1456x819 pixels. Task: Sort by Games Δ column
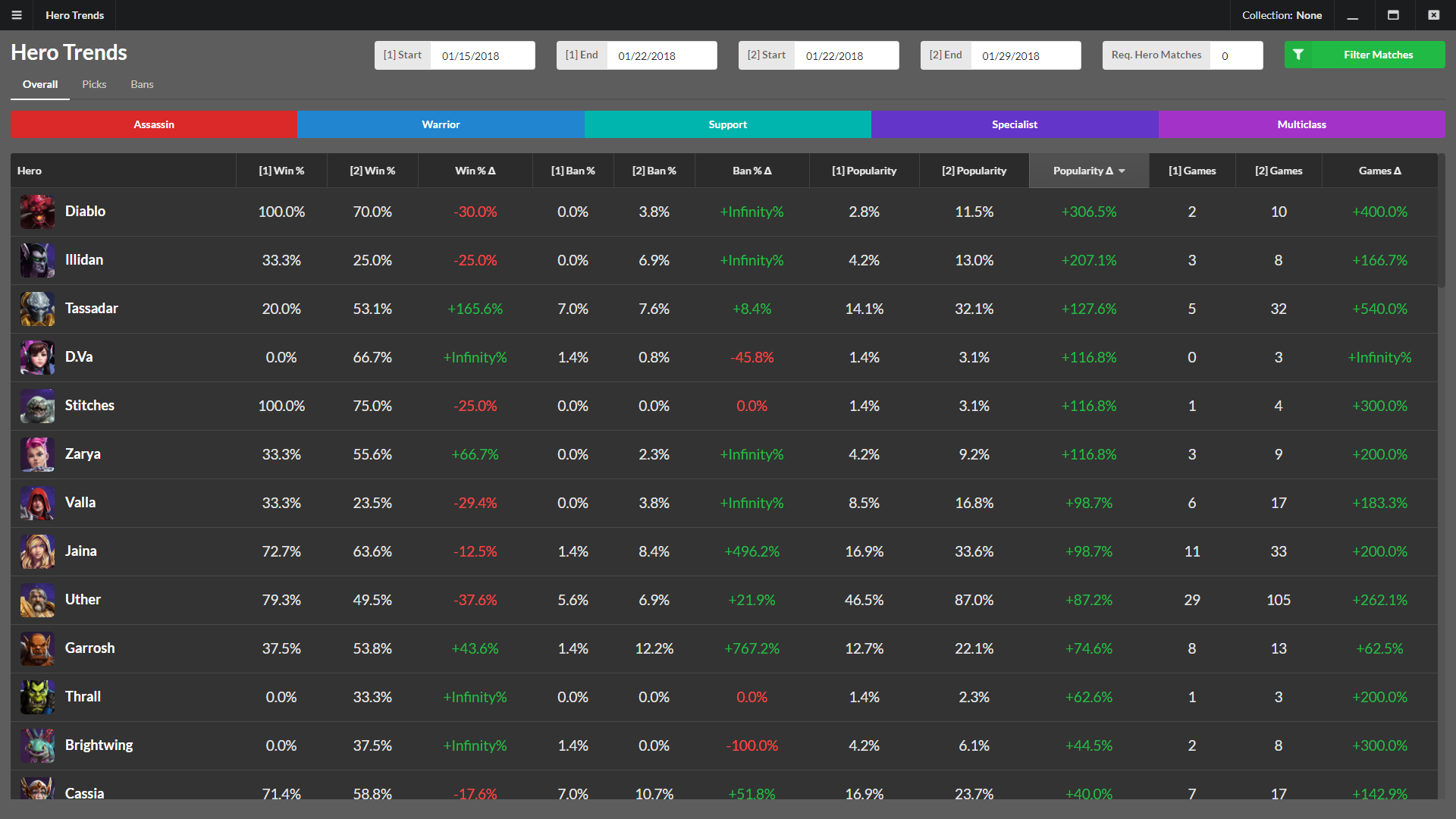[1380, 171]
